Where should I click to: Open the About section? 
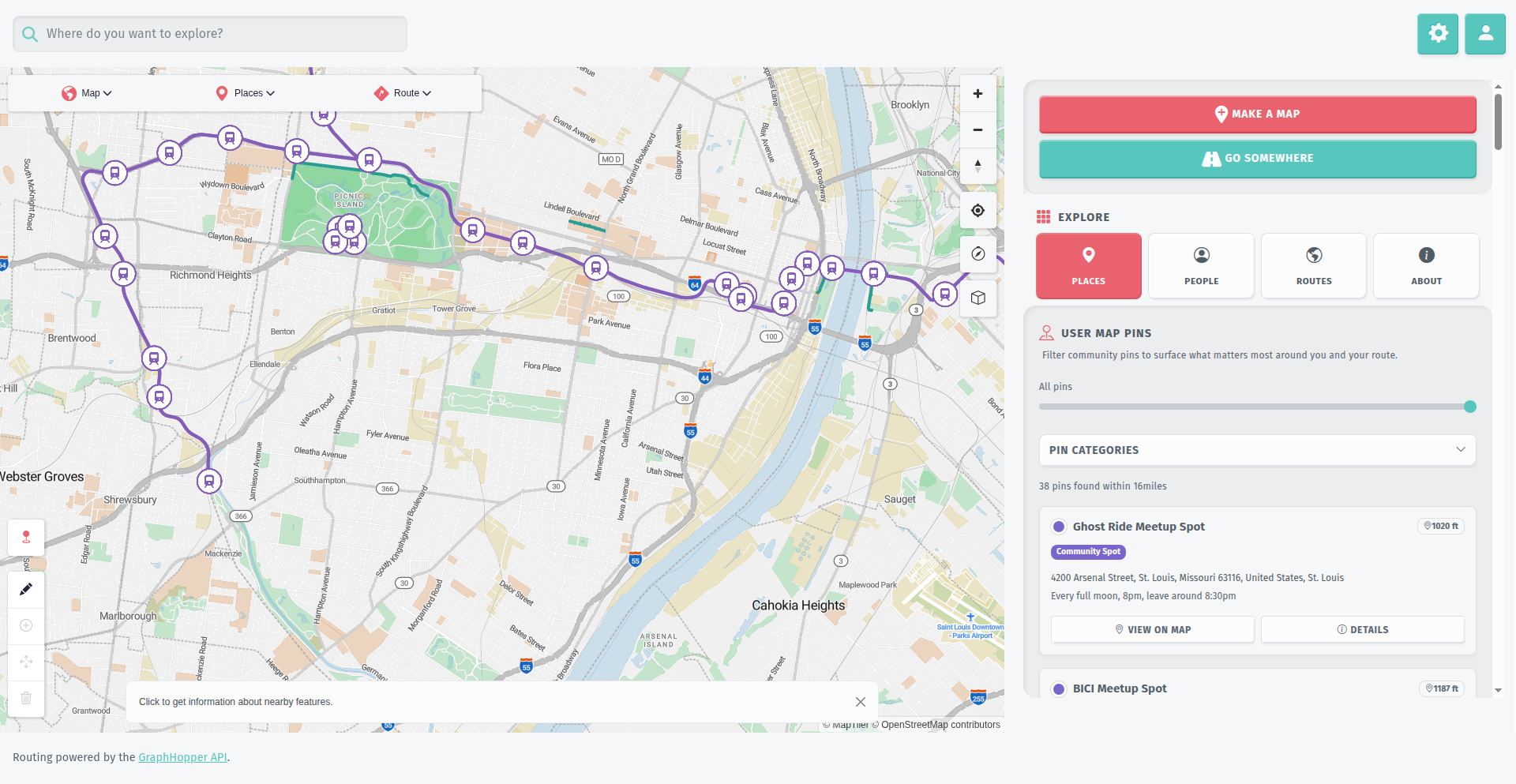[1426, 265]
